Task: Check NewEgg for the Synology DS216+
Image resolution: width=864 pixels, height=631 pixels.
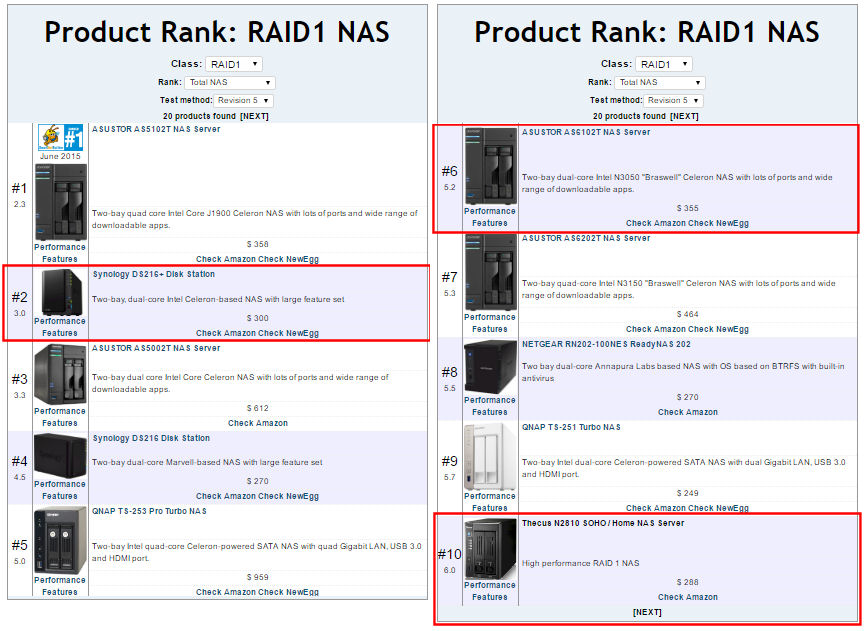Action: pos(289,333)
